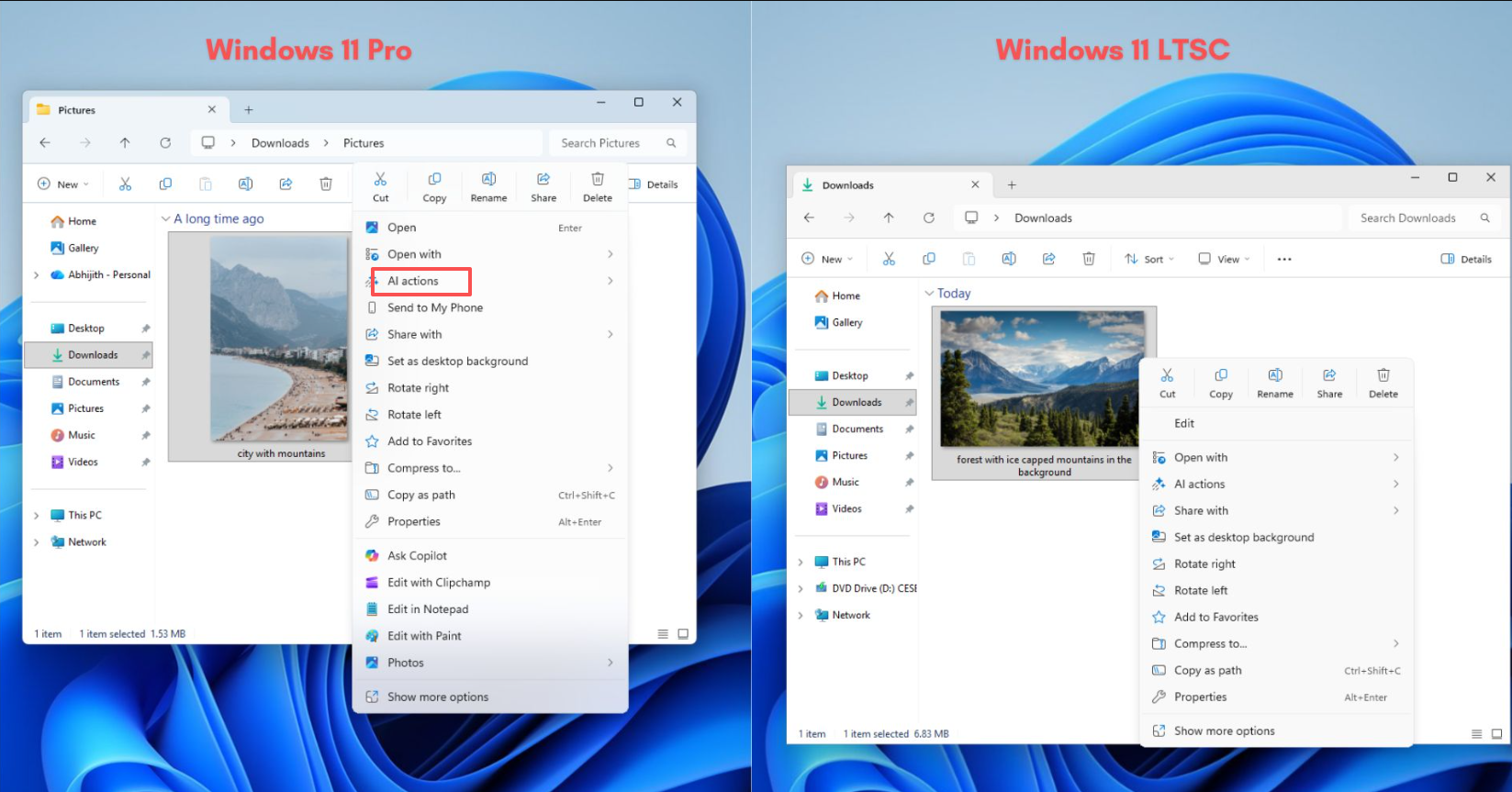Select AI actions in Pro context menu
The image size is (1512, 792).
[490, 281]
